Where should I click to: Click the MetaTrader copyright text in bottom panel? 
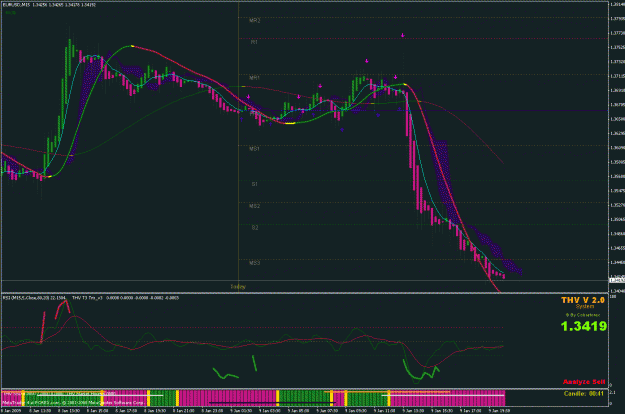coord(75,403)
